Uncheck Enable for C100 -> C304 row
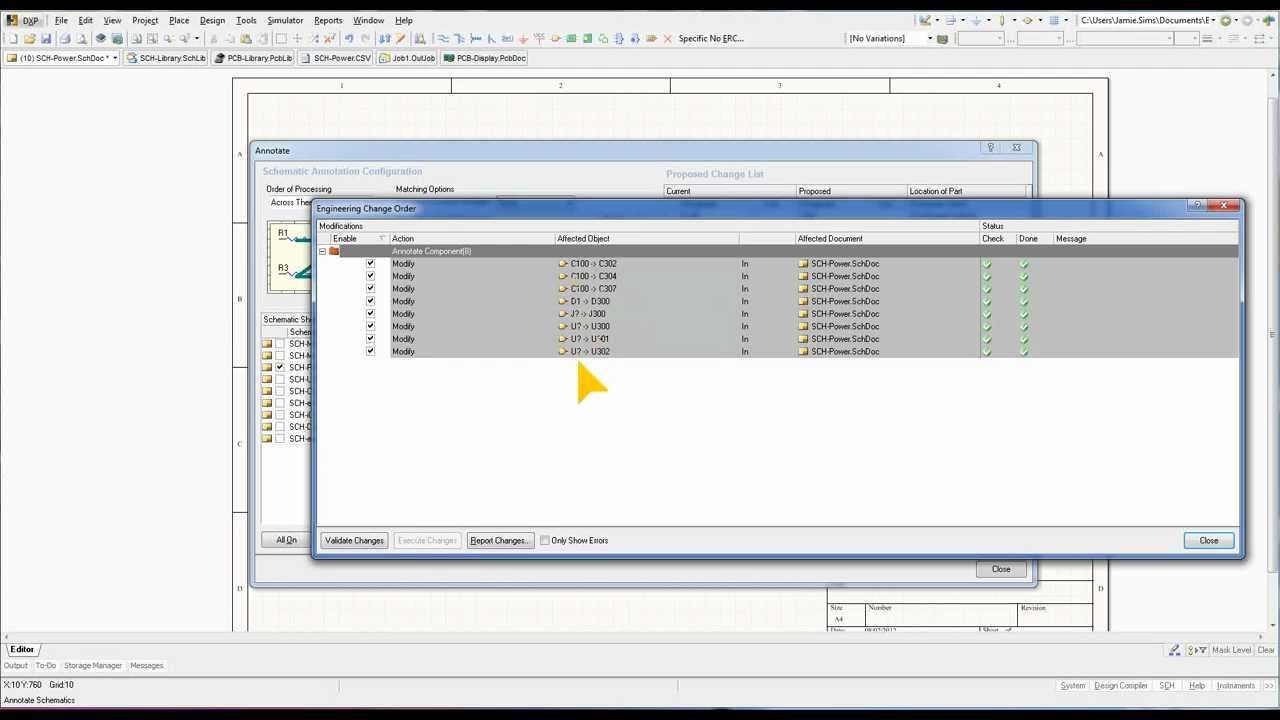This screenshot has height=720, width=1280. tap(370, 276)
